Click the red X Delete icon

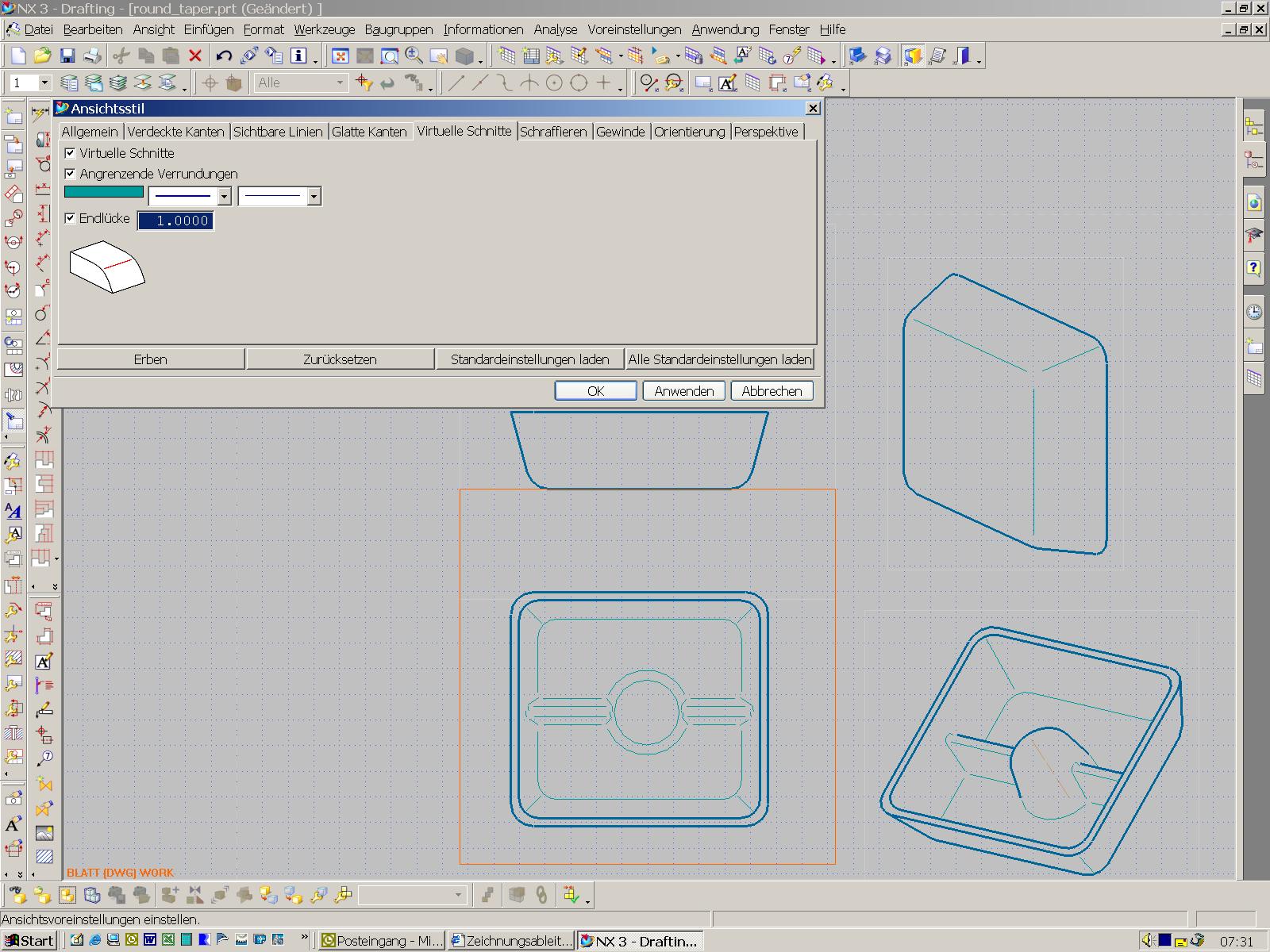[195, 56]
